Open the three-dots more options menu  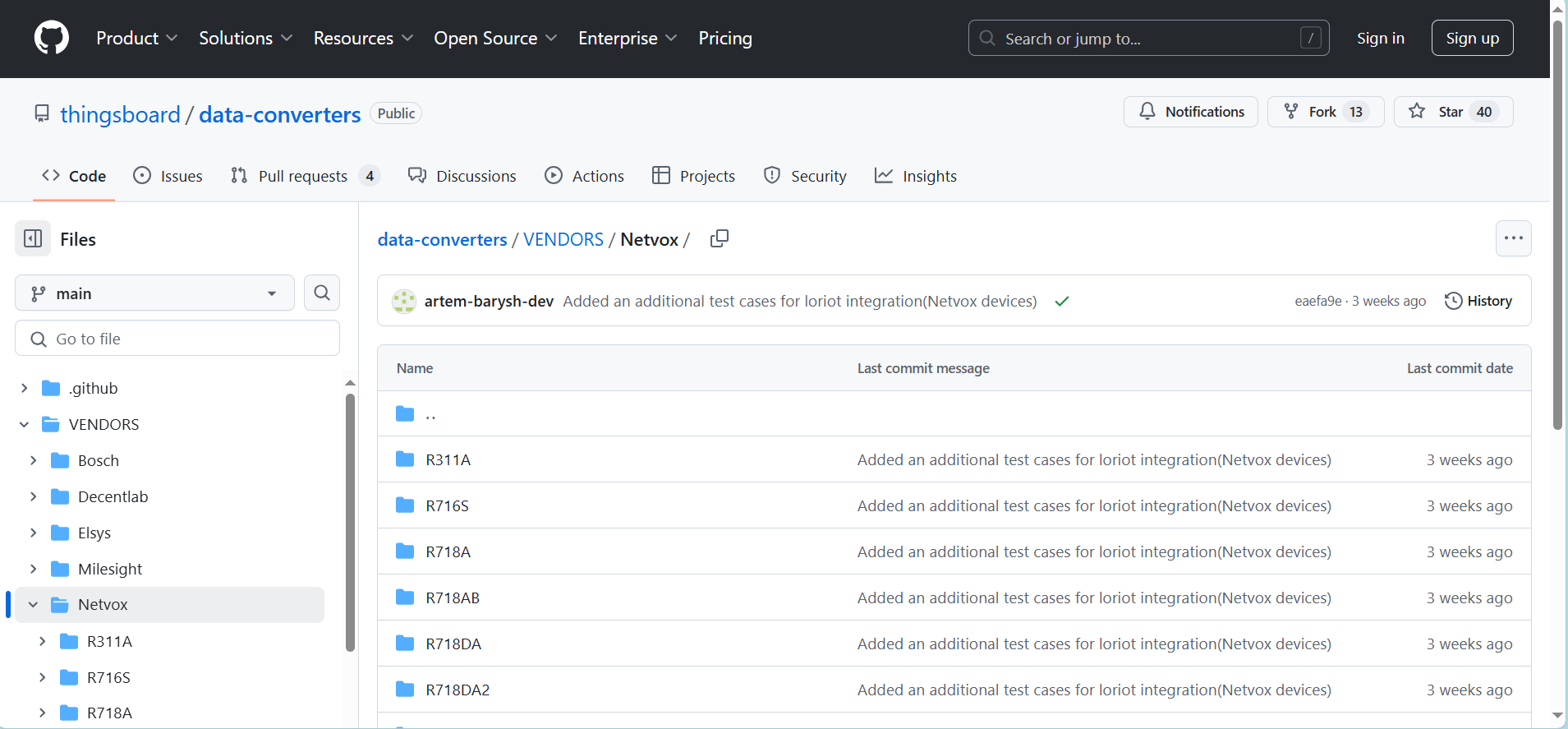coord(1514,238)
